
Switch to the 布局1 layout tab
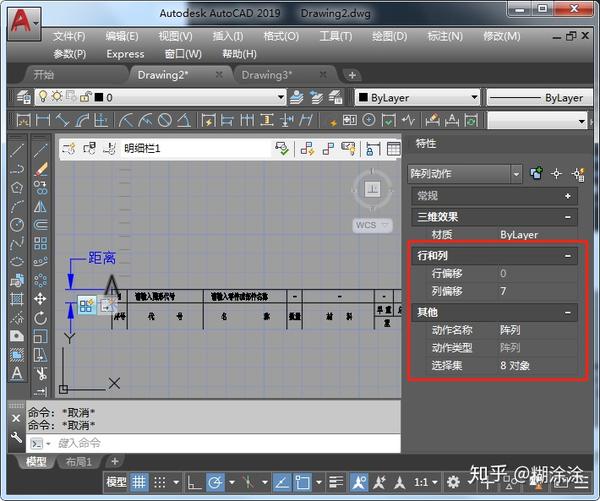click(78, 462)
